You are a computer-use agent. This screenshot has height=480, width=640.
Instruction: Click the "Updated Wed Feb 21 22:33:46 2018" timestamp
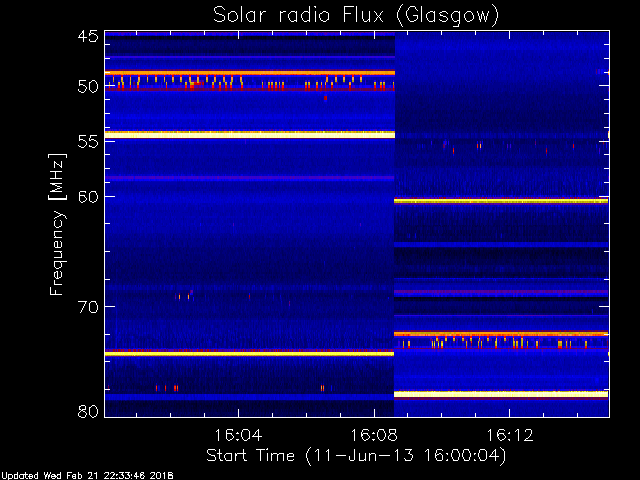coord(87,476)
